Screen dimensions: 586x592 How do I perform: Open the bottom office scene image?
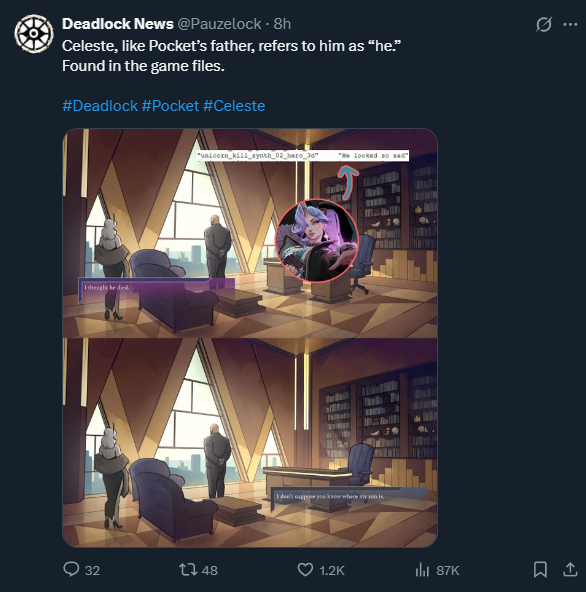point(250,442)
